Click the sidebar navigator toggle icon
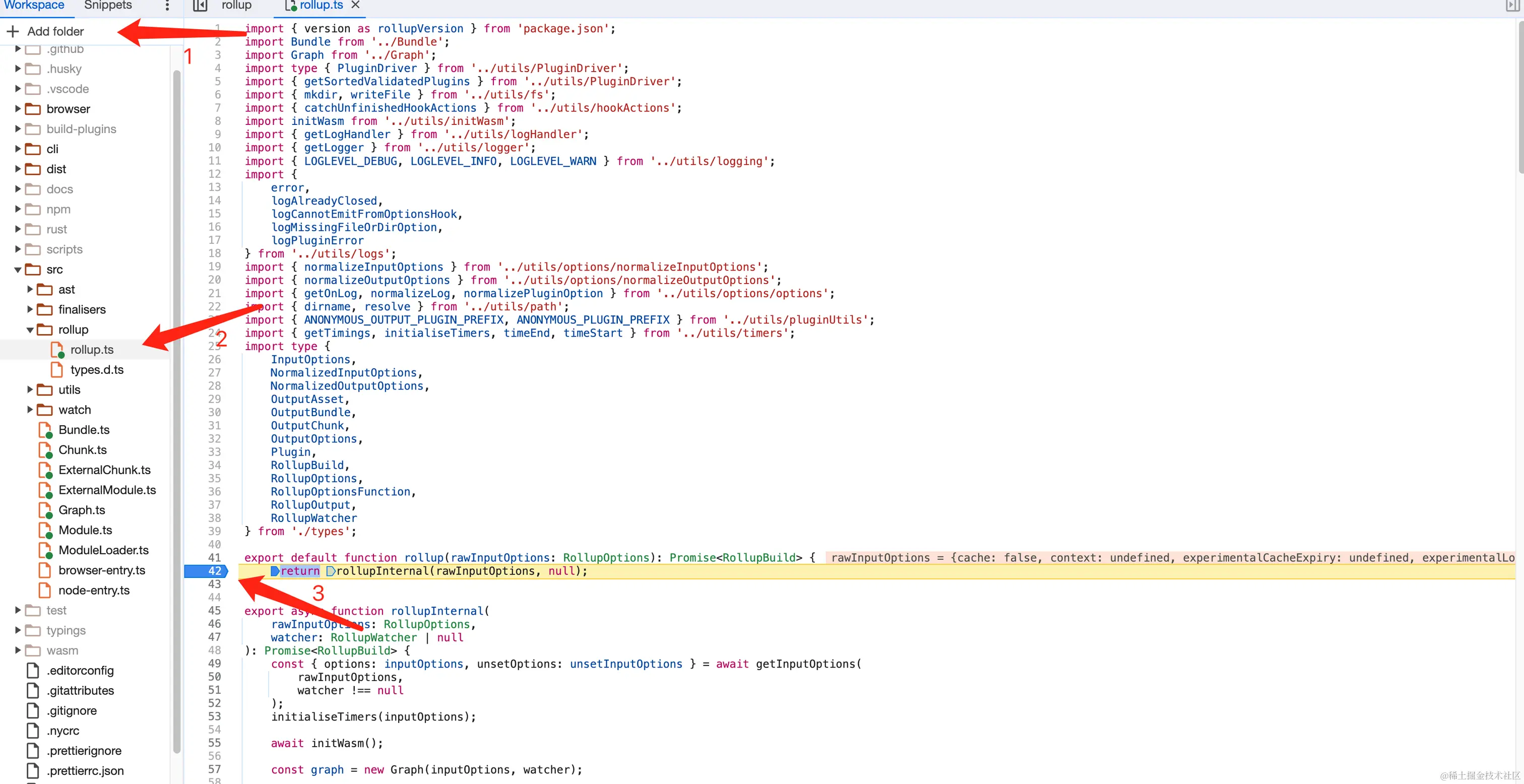This screenshot has width=1524, height=784. tap(200, 6)
